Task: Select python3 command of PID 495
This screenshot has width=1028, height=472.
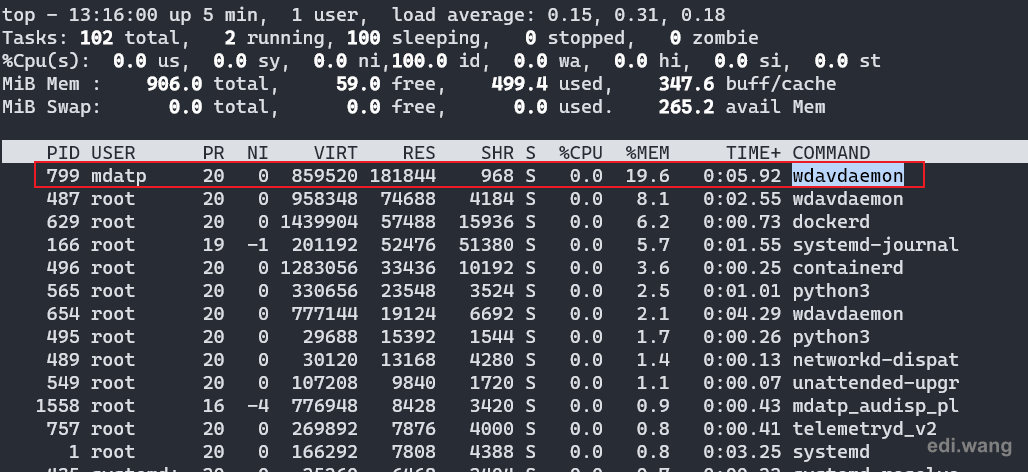Action: 831,337
